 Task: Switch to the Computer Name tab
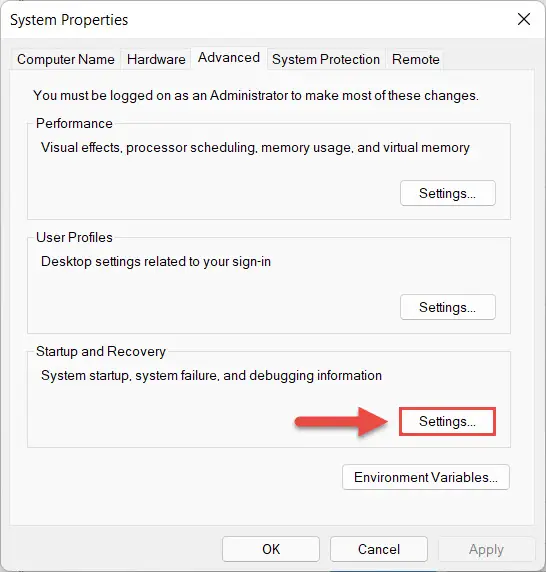click(66, 59)
